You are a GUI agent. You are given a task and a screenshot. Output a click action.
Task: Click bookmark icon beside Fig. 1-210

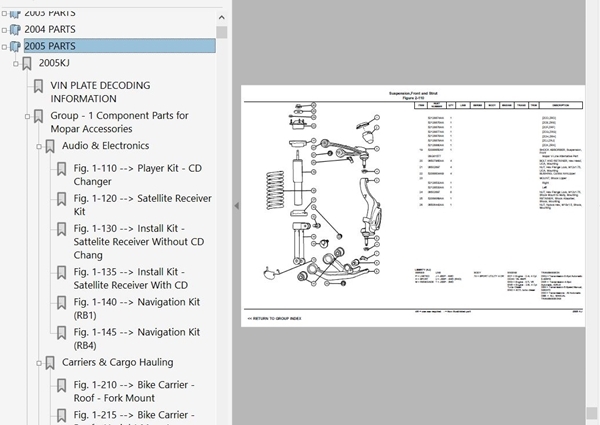pos(62,386)
